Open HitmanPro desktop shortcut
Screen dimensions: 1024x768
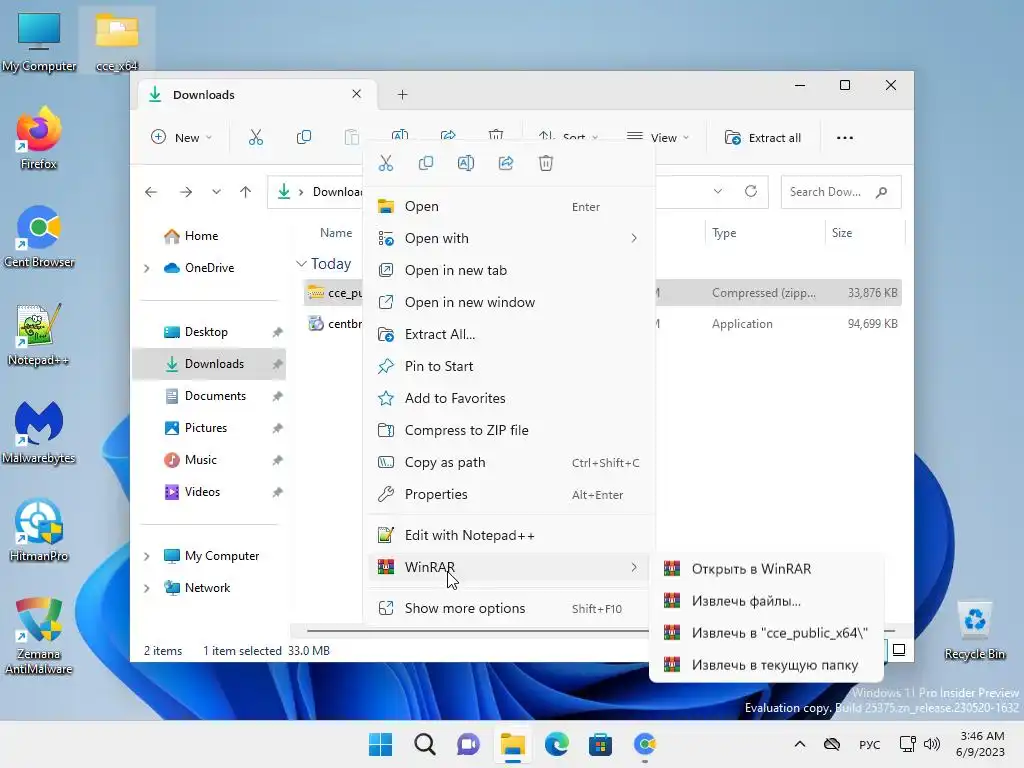click(x=39, y=530)
